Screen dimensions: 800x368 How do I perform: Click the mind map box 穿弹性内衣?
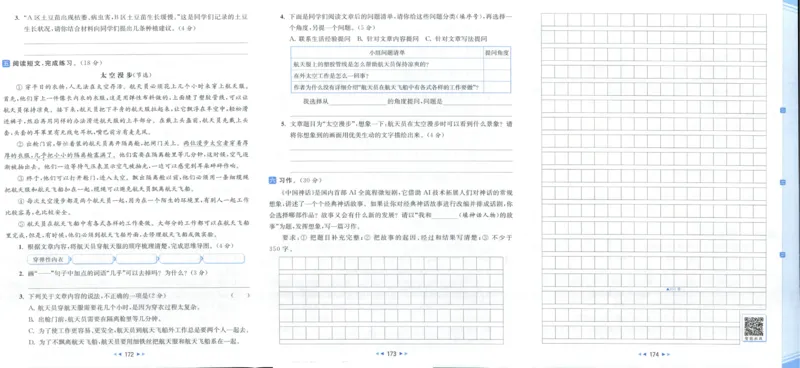(x=48, y=259)
